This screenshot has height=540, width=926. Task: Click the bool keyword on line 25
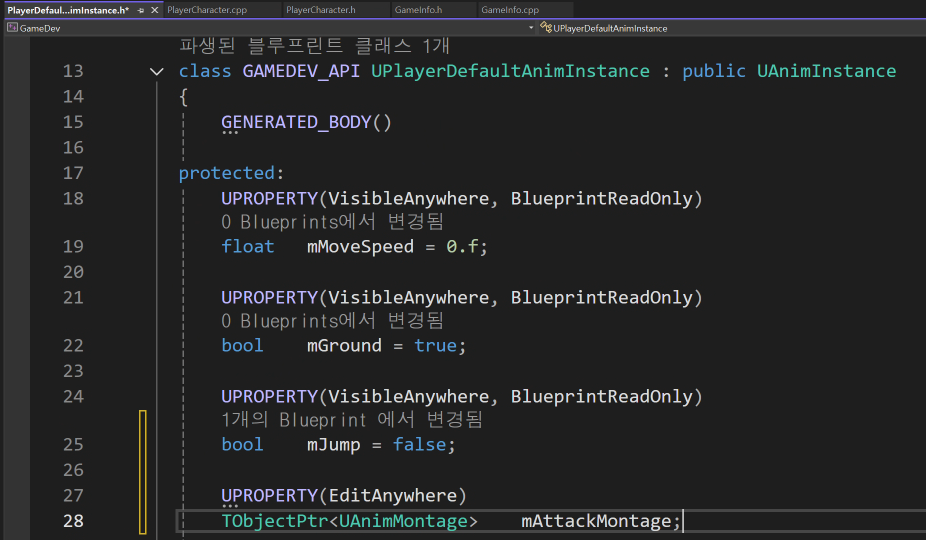coord(243,445)
